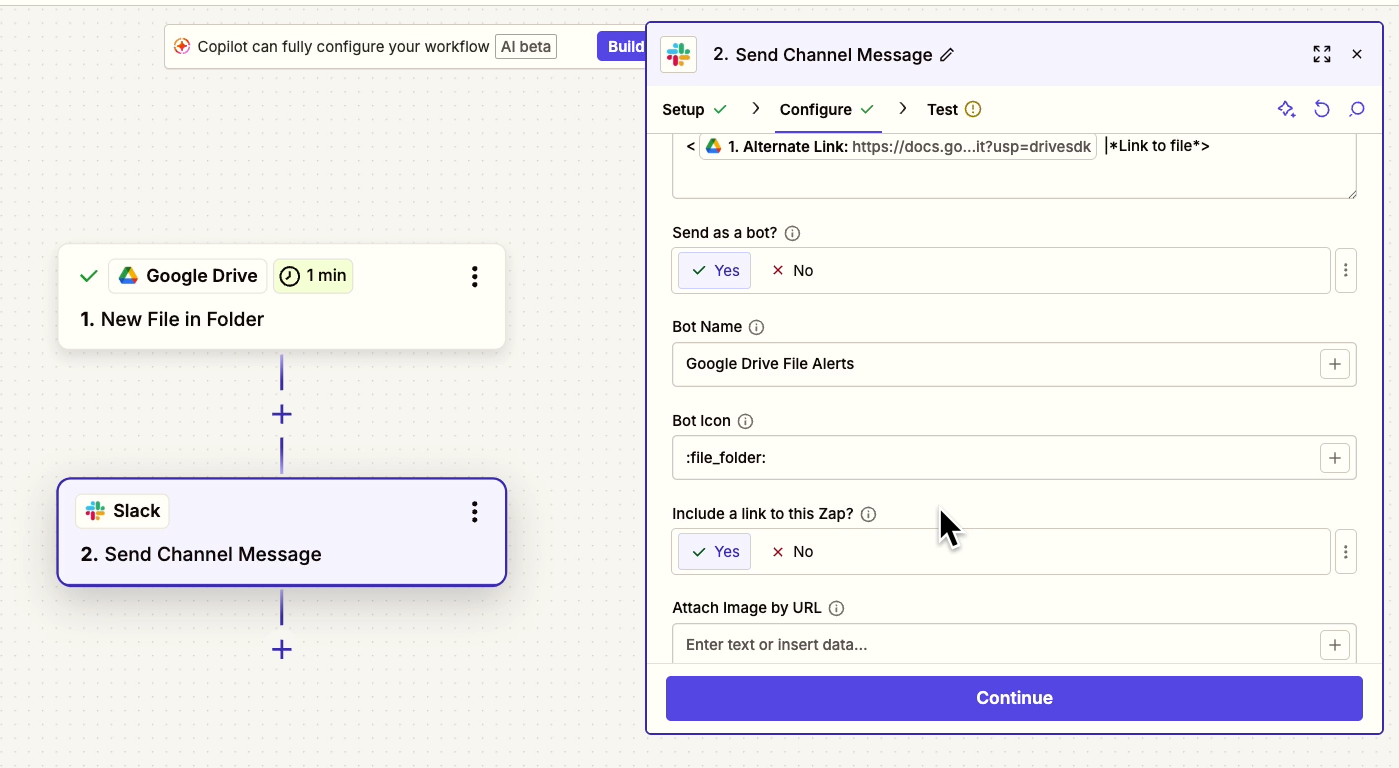1399x768 pixels.
Task: Insert data with the plus button in Attach Image by URL
Action: 1335,645
